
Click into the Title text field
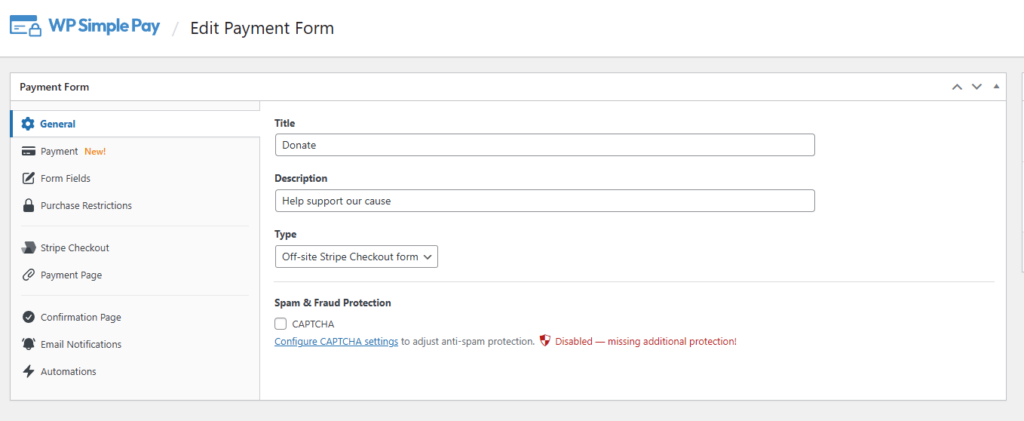click(x=544, y=145)
